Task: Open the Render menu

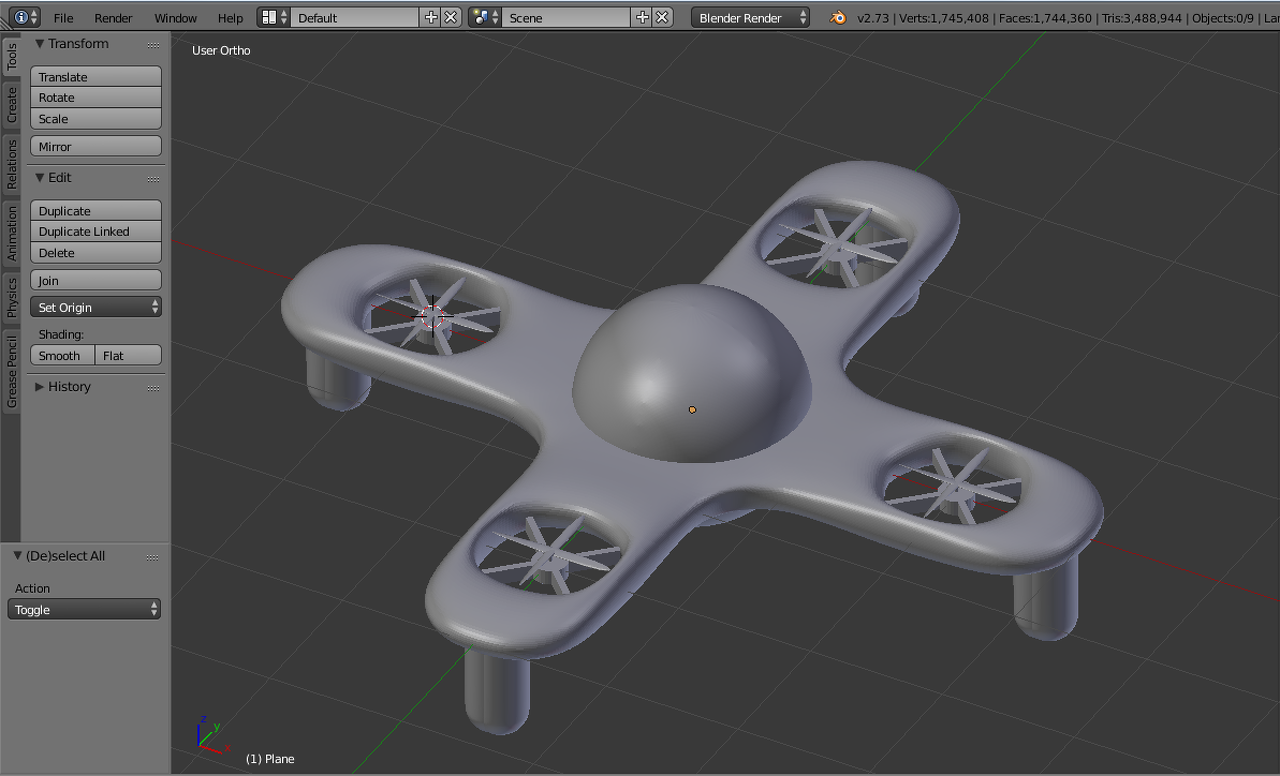Action: [x=114, y=18]
